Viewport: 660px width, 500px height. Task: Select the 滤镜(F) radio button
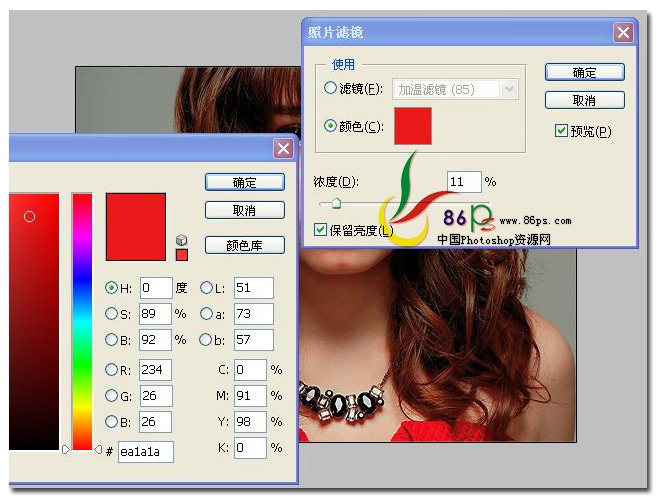click(330, 88)
